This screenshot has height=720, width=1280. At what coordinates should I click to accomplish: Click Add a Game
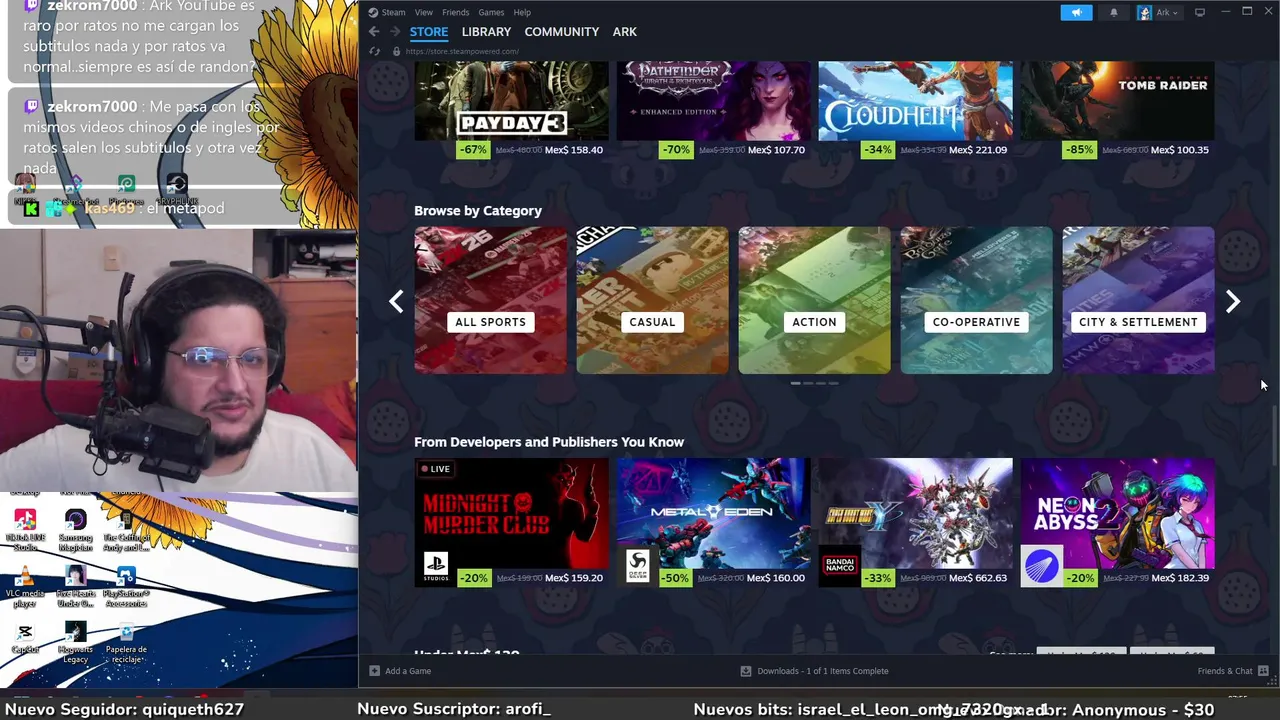(400, 671)
